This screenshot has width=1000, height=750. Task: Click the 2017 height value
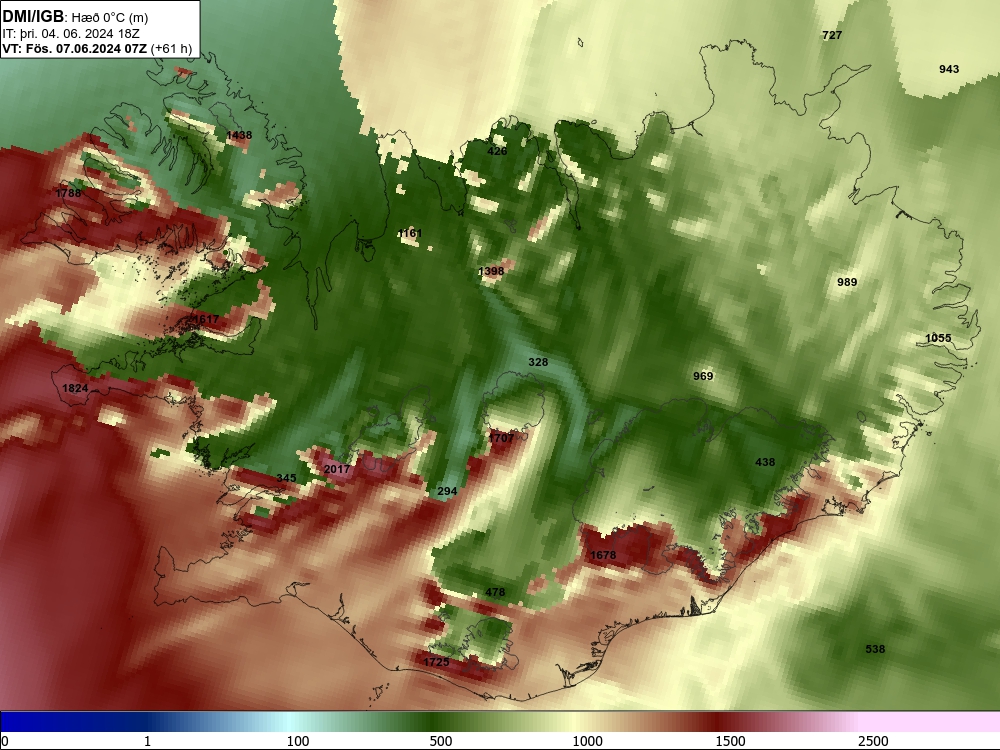pyautogui.click(x=337, y=469)
